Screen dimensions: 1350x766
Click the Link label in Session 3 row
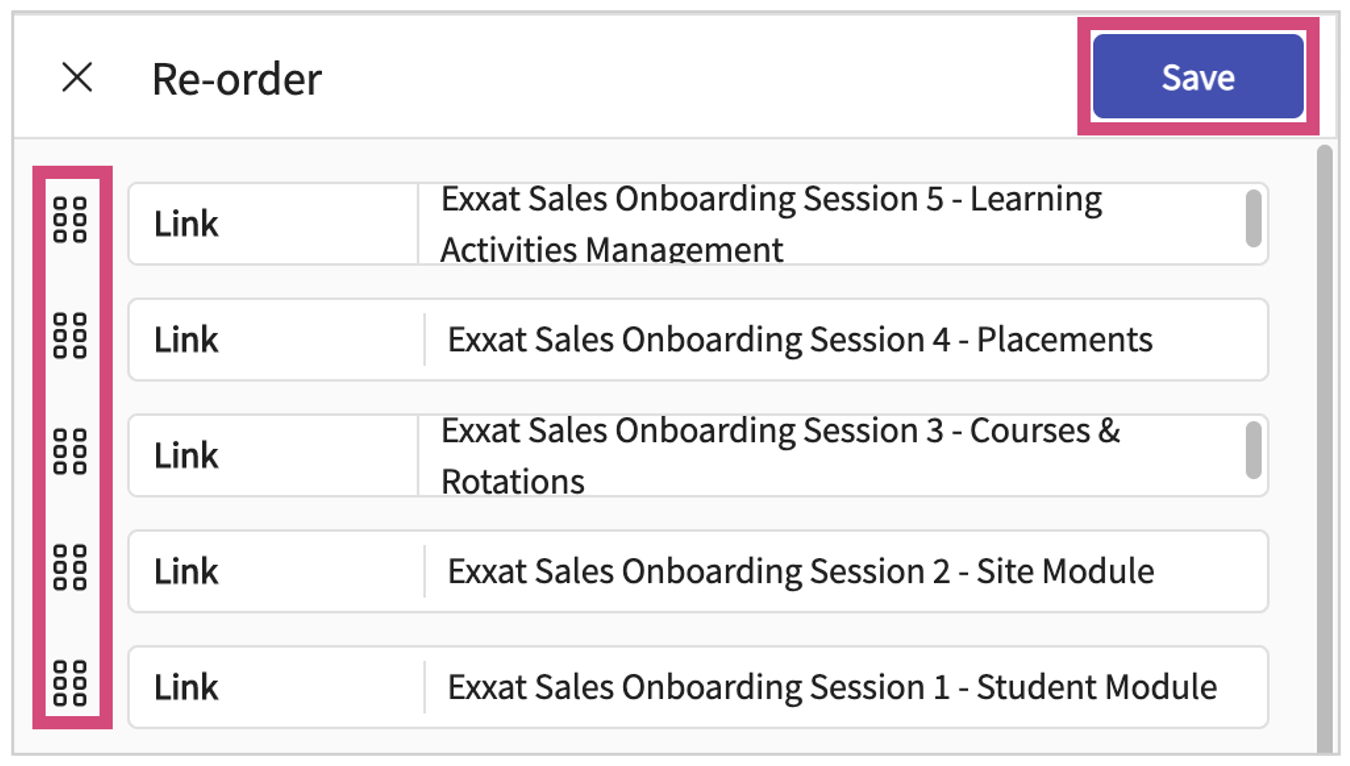click(x=186, y=456)
